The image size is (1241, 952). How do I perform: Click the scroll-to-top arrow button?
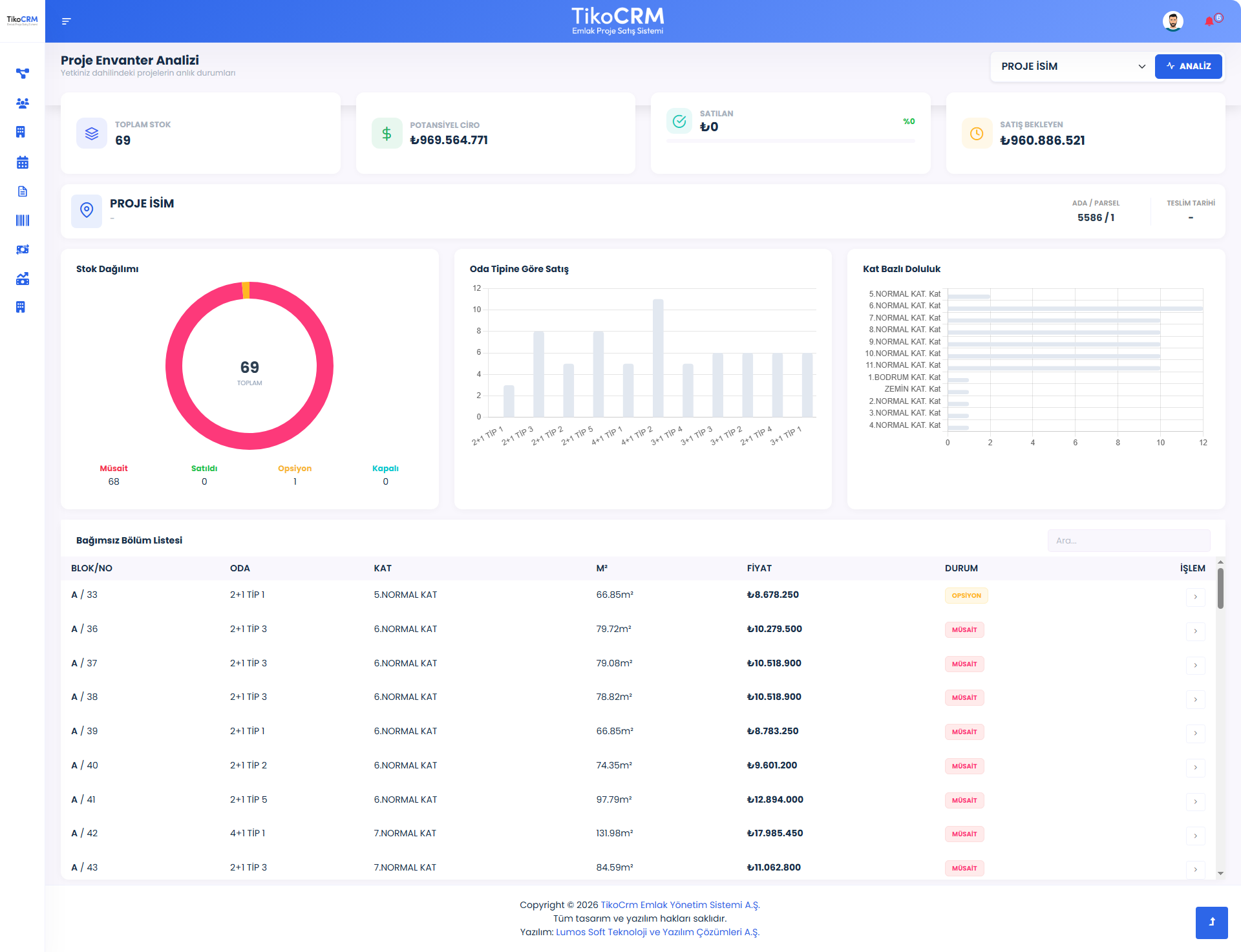(1211, 922)
